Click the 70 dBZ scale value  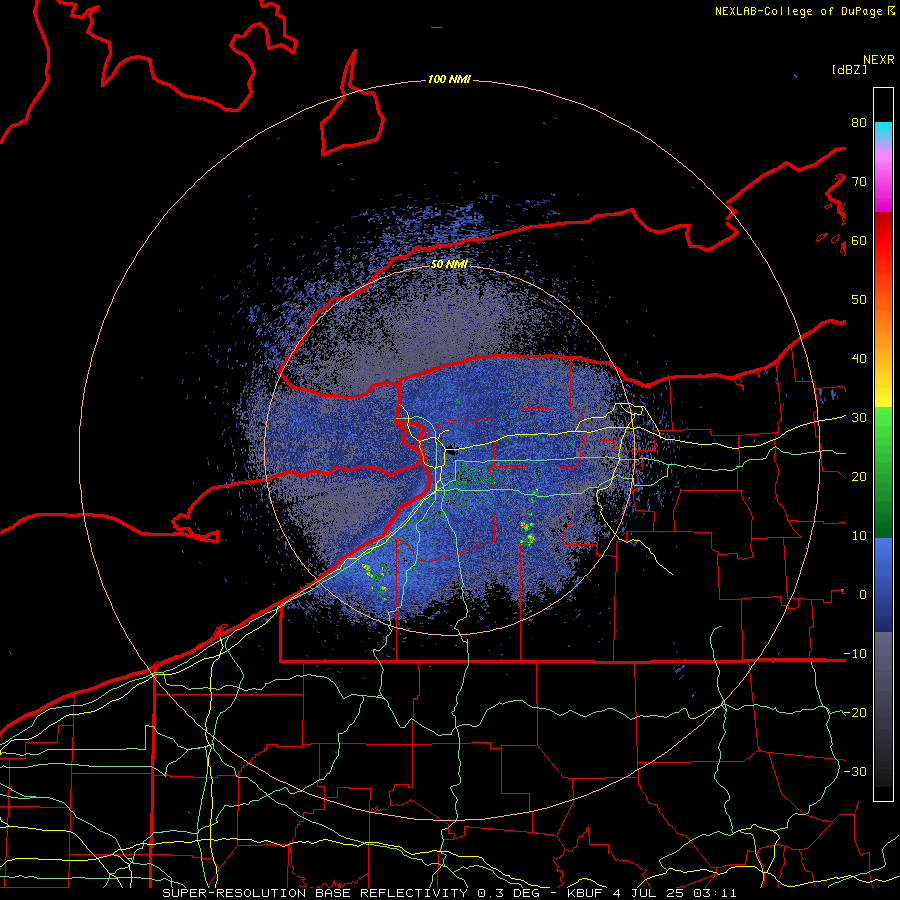pos(859,181)
